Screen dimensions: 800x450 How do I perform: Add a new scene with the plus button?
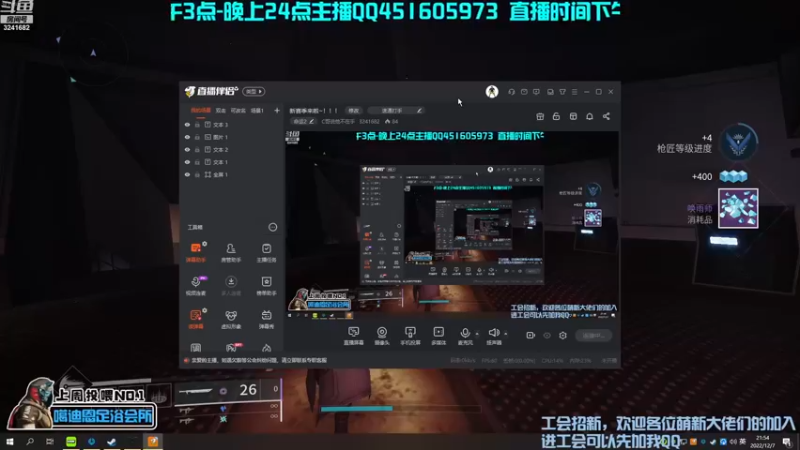[x=277, y=110]
